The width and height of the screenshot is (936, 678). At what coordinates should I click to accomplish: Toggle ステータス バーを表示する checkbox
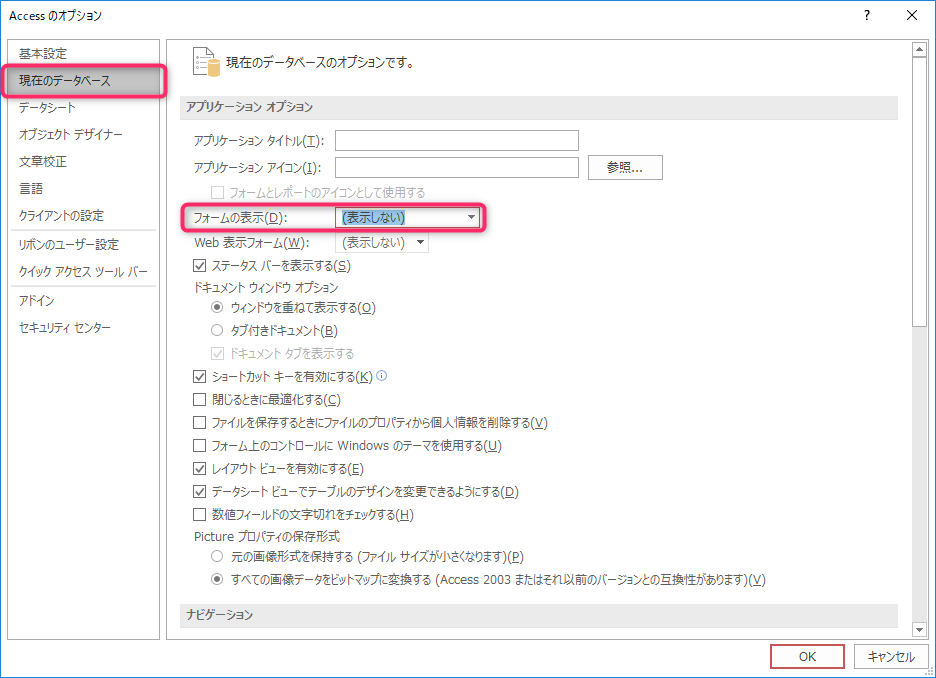[x=199, y=266]
